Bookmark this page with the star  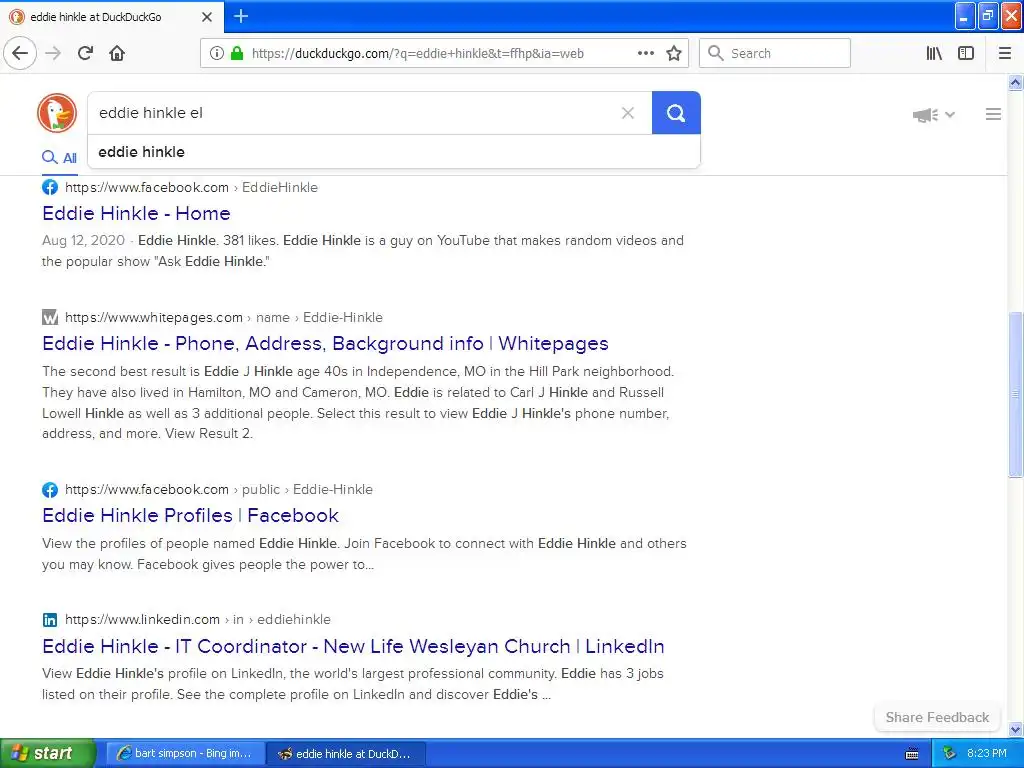[674, 53]
